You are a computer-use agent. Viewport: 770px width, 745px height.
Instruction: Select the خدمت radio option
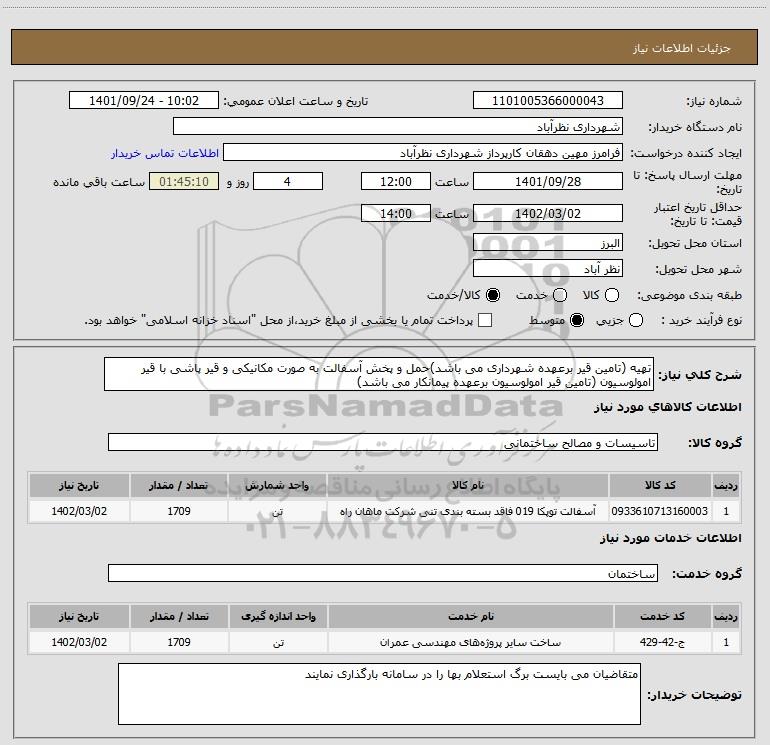pos(560,295)
